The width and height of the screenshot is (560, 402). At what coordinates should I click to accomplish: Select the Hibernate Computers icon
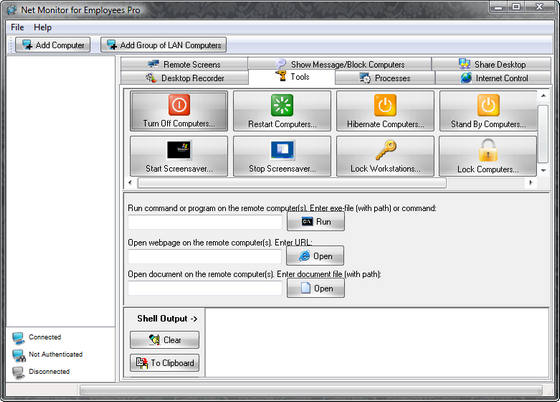[x=385, y=105]
